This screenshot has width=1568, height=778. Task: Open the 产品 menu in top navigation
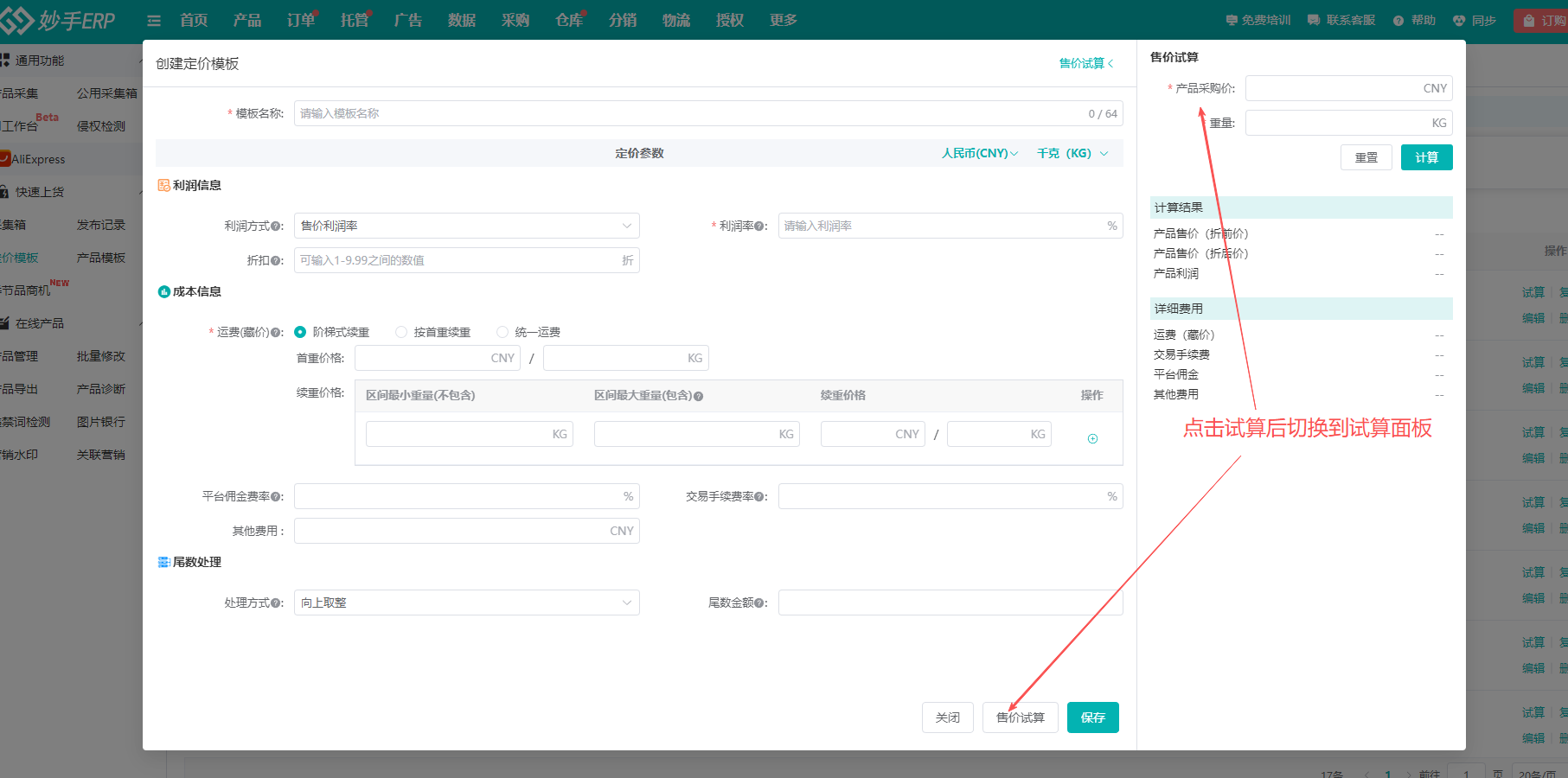click(x=247, y=20)
